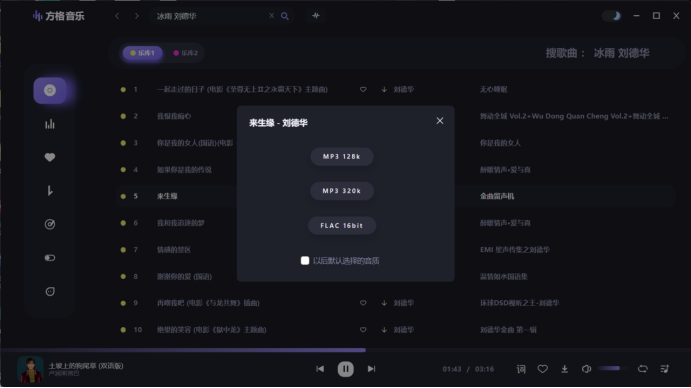
Task: Skip to next track
Action: [372, 369]
